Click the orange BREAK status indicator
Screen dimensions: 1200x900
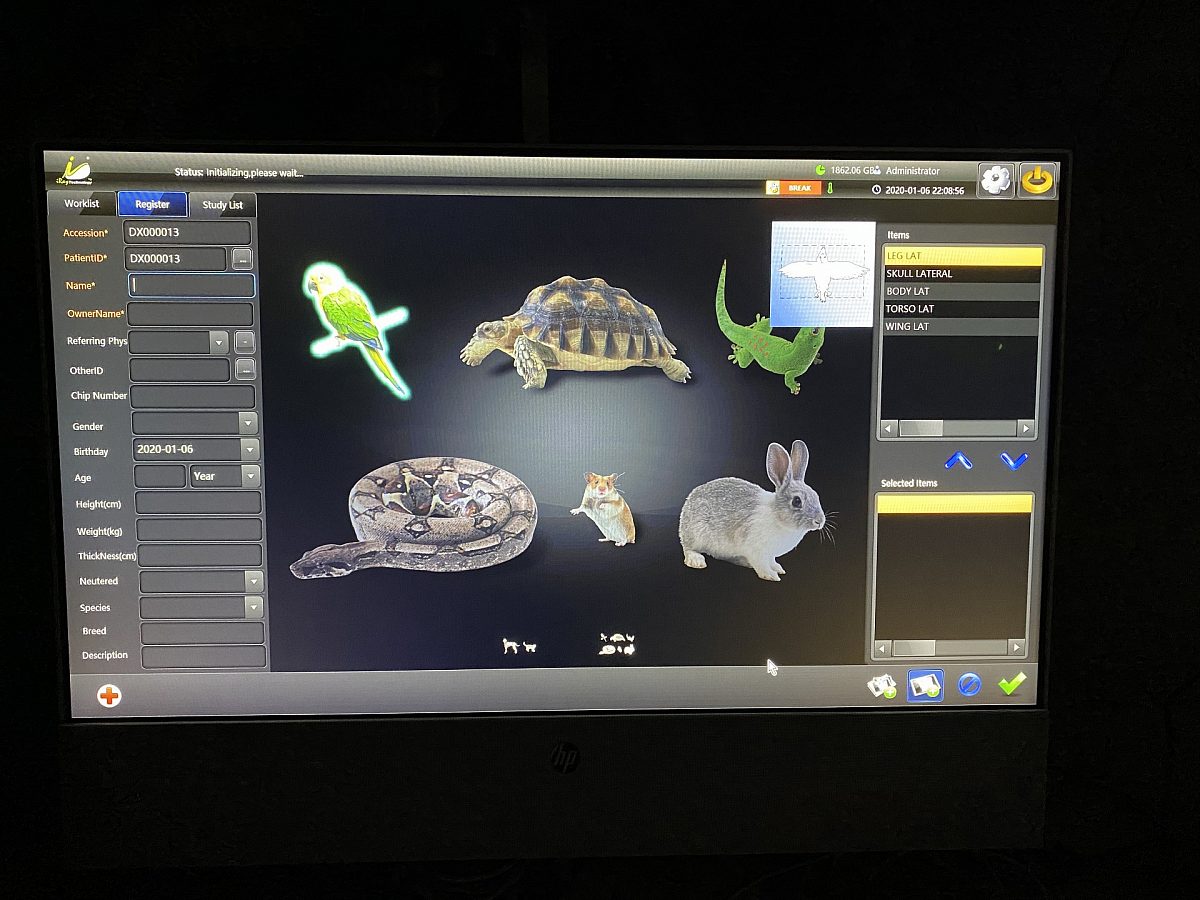[793, 188]
